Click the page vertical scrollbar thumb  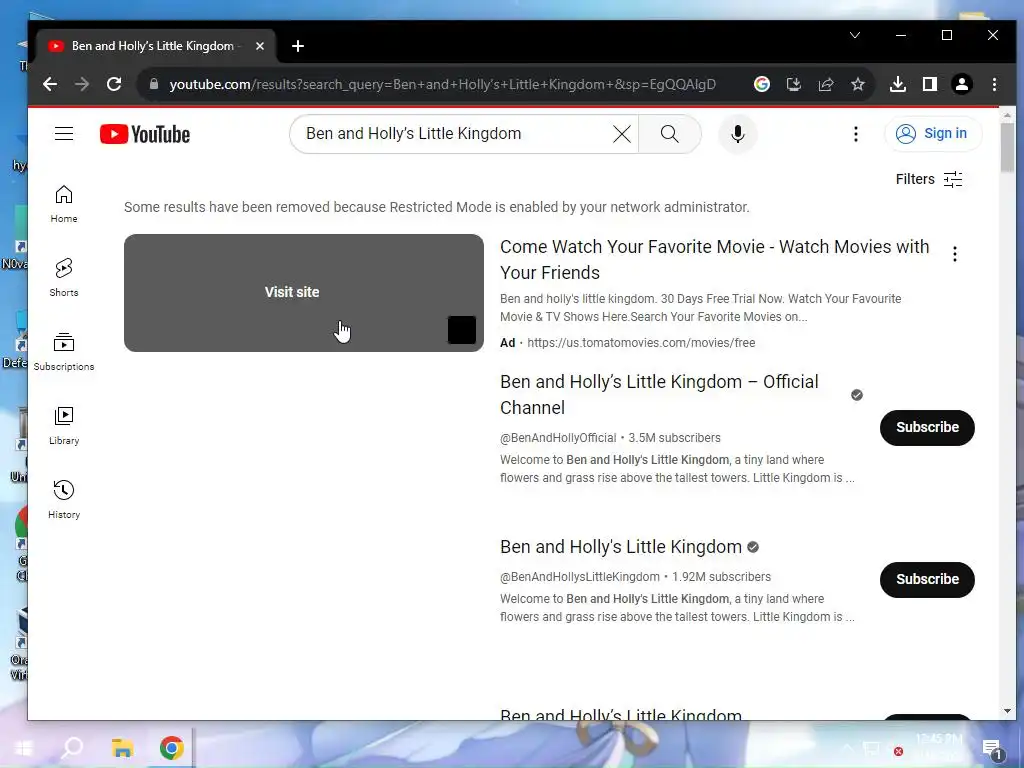(1006, 148)
